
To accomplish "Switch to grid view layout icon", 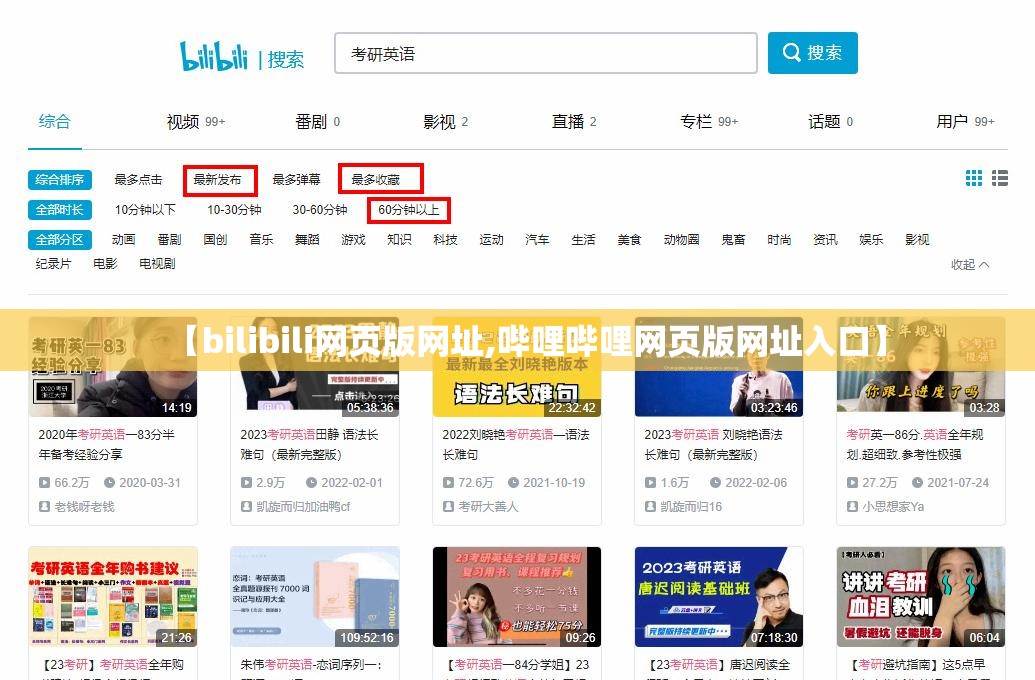I will coord(974,178).
